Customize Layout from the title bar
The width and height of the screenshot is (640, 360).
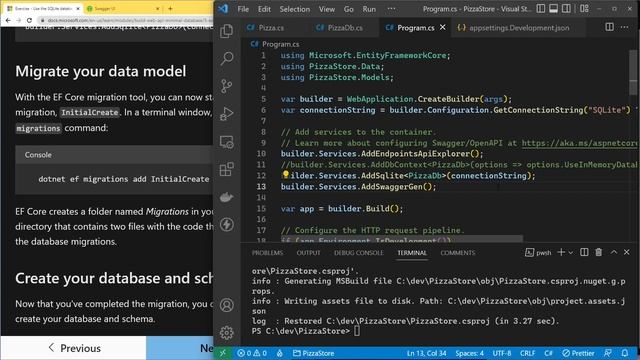584,9
